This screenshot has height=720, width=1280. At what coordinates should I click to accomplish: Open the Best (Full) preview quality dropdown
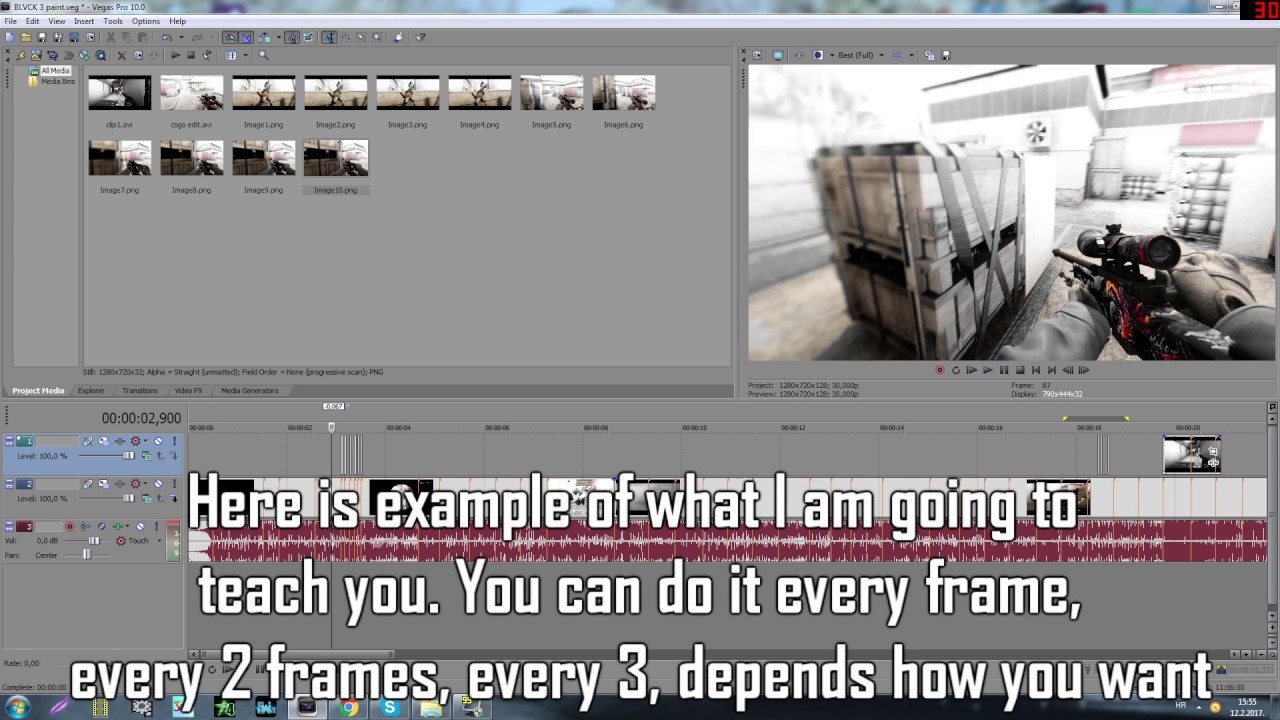click(x=861, y=55)
